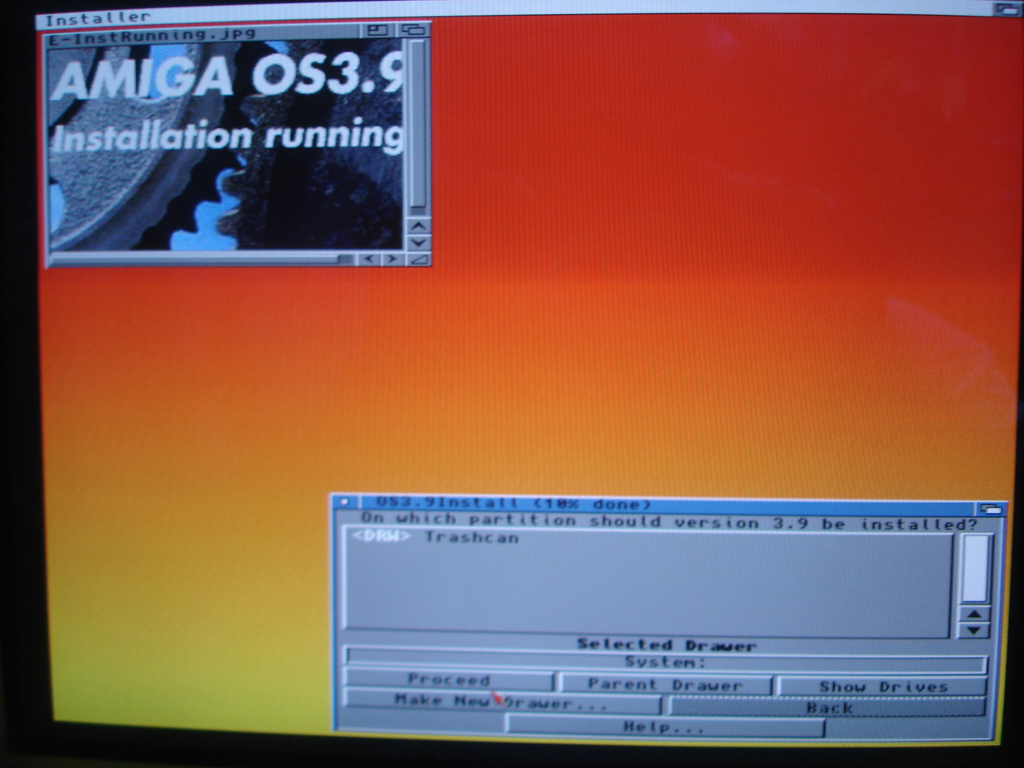
Task: Click the up arrow in the E-InstRunning.jpg window
Action: point(418,226)
